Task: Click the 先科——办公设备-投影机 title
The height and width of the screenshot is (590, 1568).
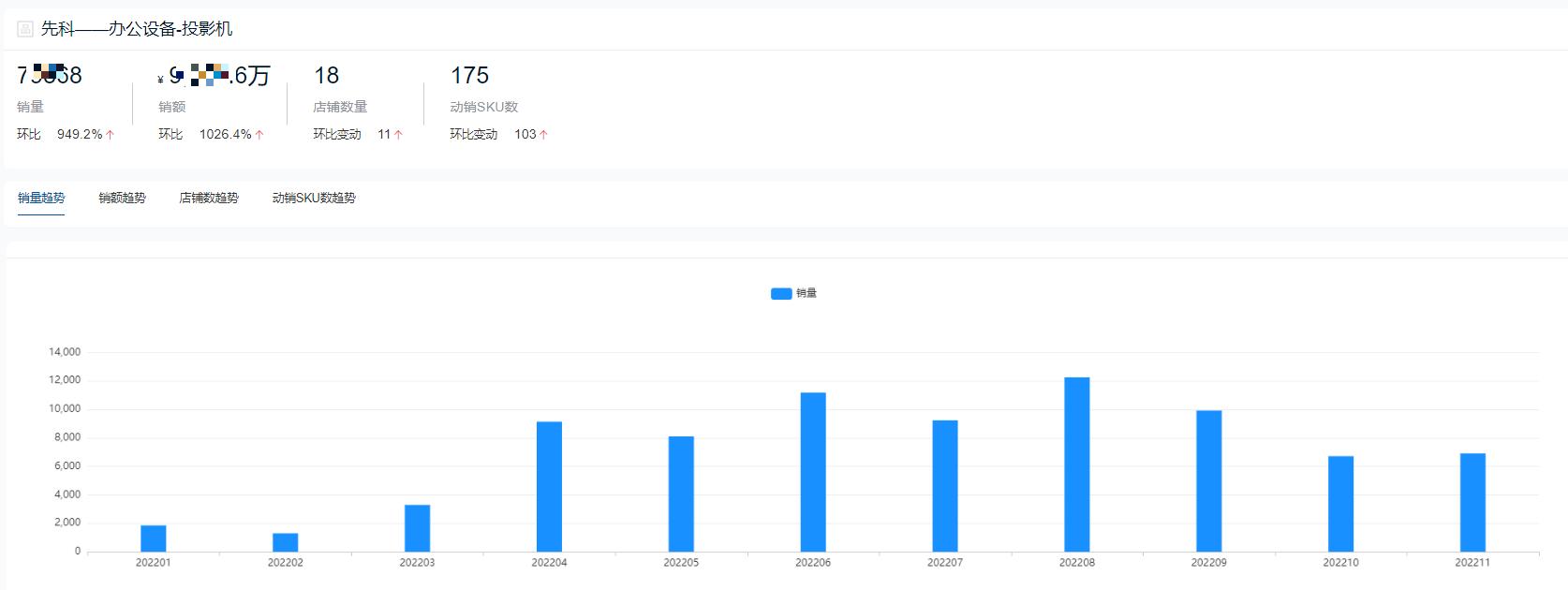Action: pyautogui.click(x=137, y=29)
